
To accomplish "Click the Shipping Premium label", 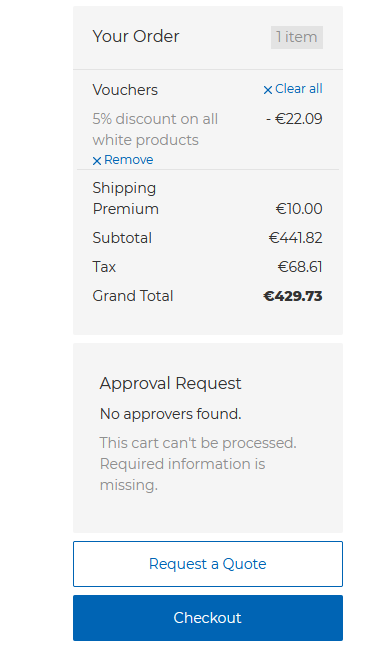I will coord(126,198).
